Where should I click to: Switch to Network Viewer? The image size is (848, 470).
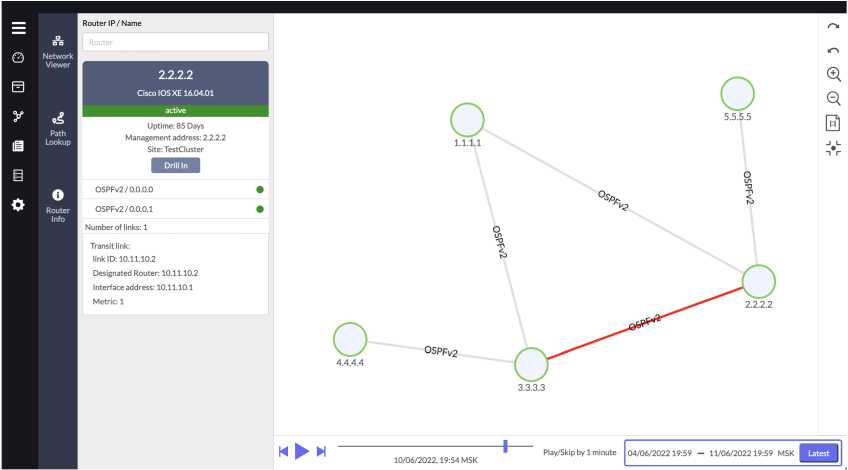click(58, 52)
